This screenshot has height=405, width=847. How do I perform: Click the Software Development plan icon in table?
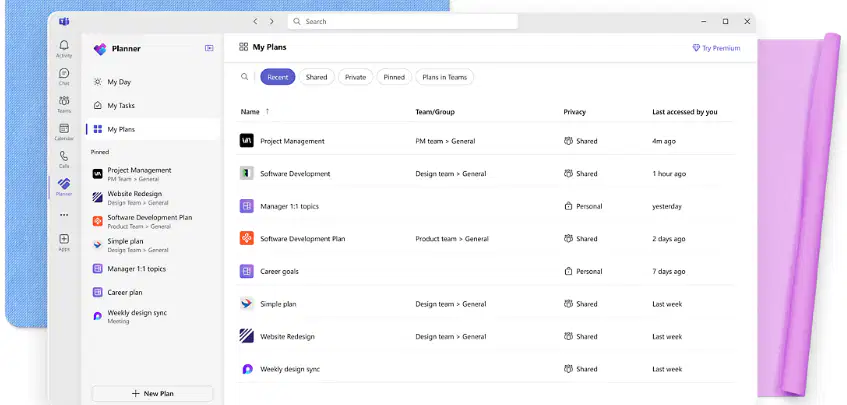247,173
